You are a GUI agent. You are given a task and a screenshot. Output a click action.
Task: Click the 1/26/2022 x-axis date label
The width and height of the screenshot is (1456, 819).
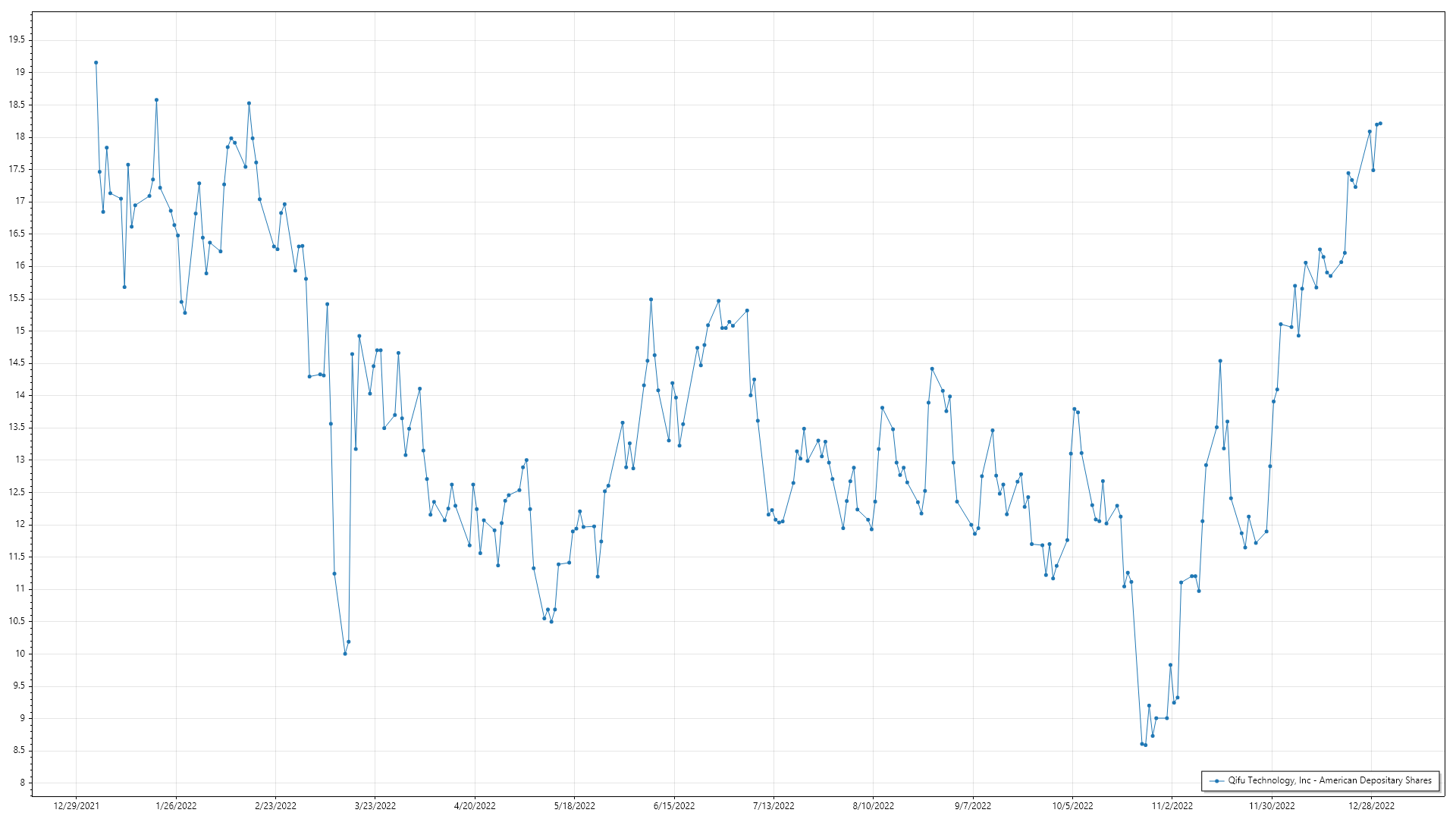(176, 805)
